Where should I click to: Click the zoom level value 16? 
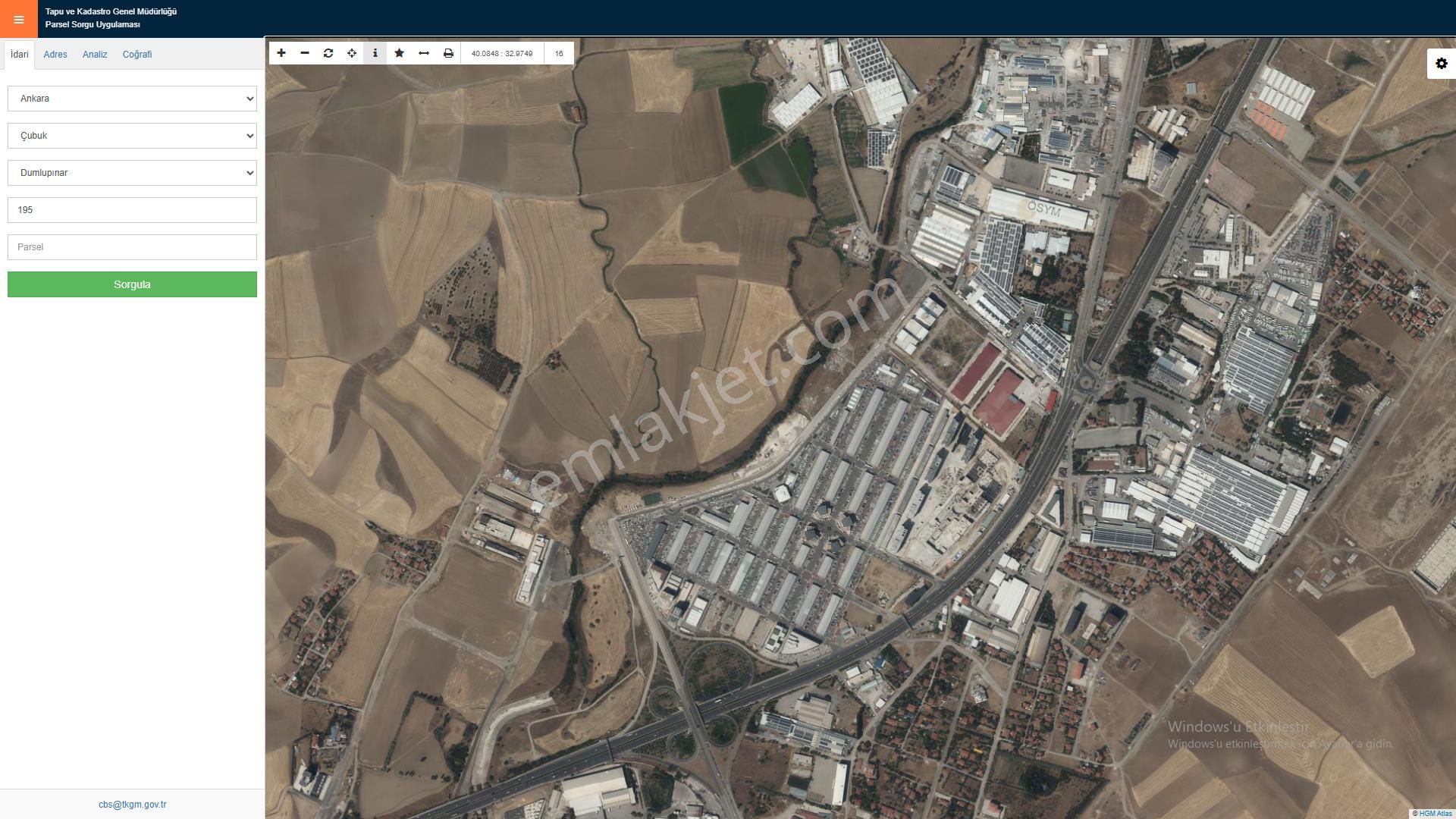tap(559, 53)
